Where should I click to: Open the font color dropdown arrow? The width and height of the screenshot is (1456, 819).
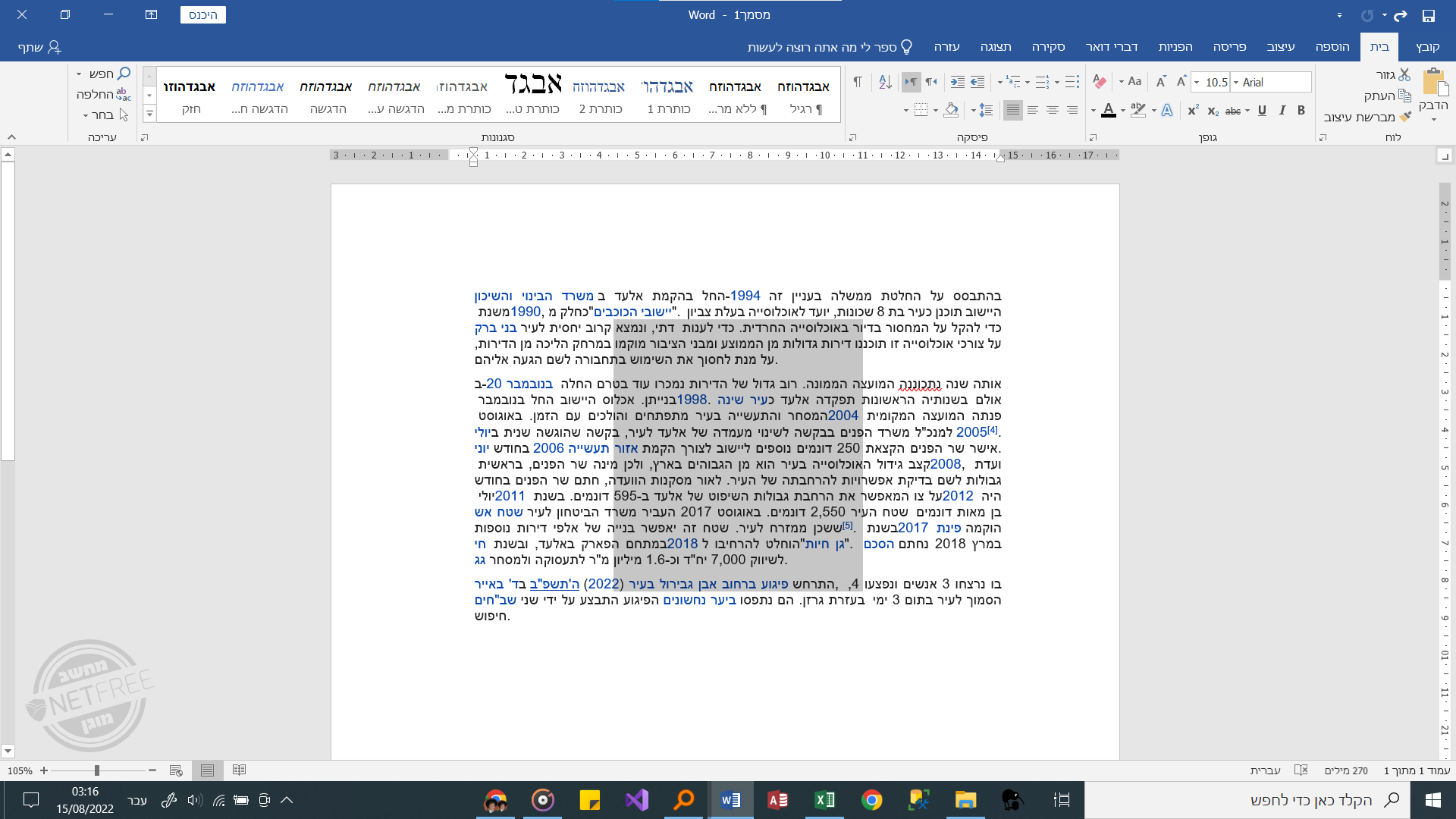1094,111
